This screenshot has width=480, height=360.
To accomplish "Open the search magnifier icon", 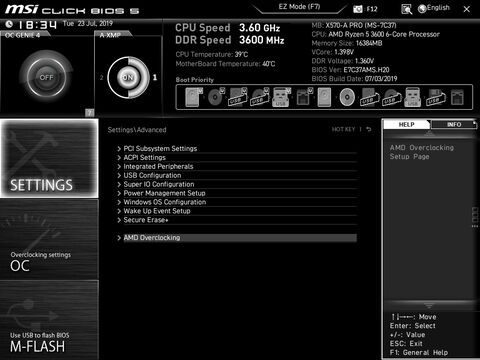I will pos(406,9).
